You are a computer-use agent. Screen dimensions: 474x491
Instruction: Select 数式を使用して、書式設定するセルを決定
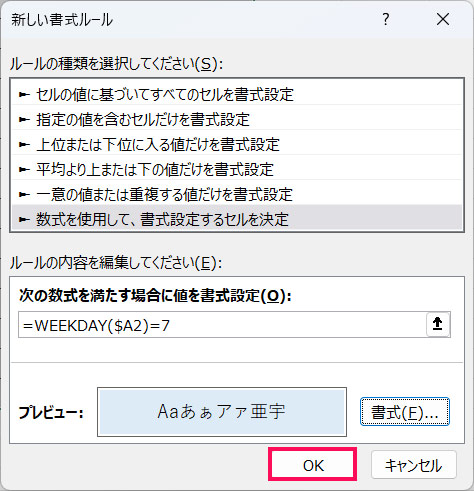[237, 219]
